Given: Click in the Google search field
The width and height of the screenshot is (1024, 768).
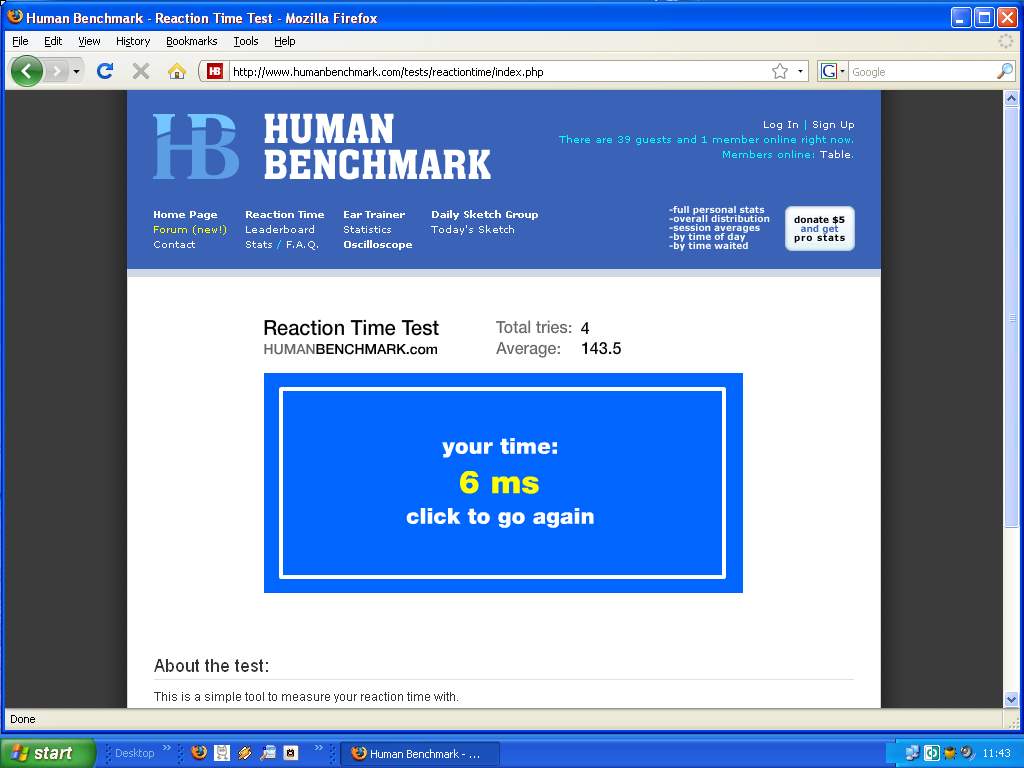Looking at the screenshot, I should tap(920, 72).
